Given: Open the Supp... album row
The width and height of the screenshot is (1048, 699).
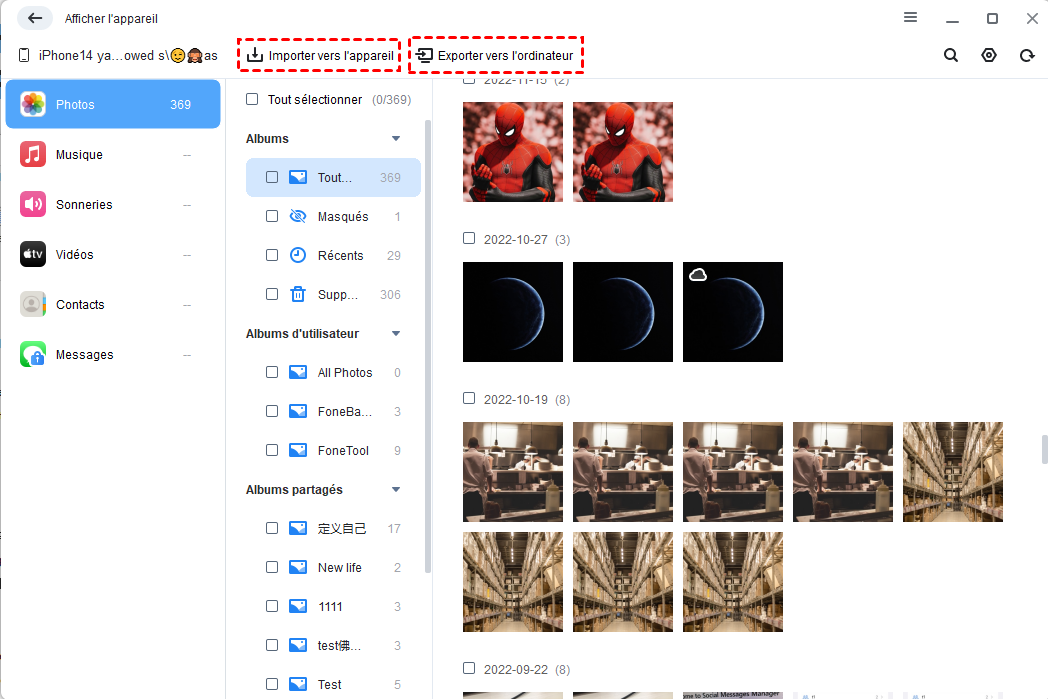Looking at the screenshot, I should [x=333, y=294].
